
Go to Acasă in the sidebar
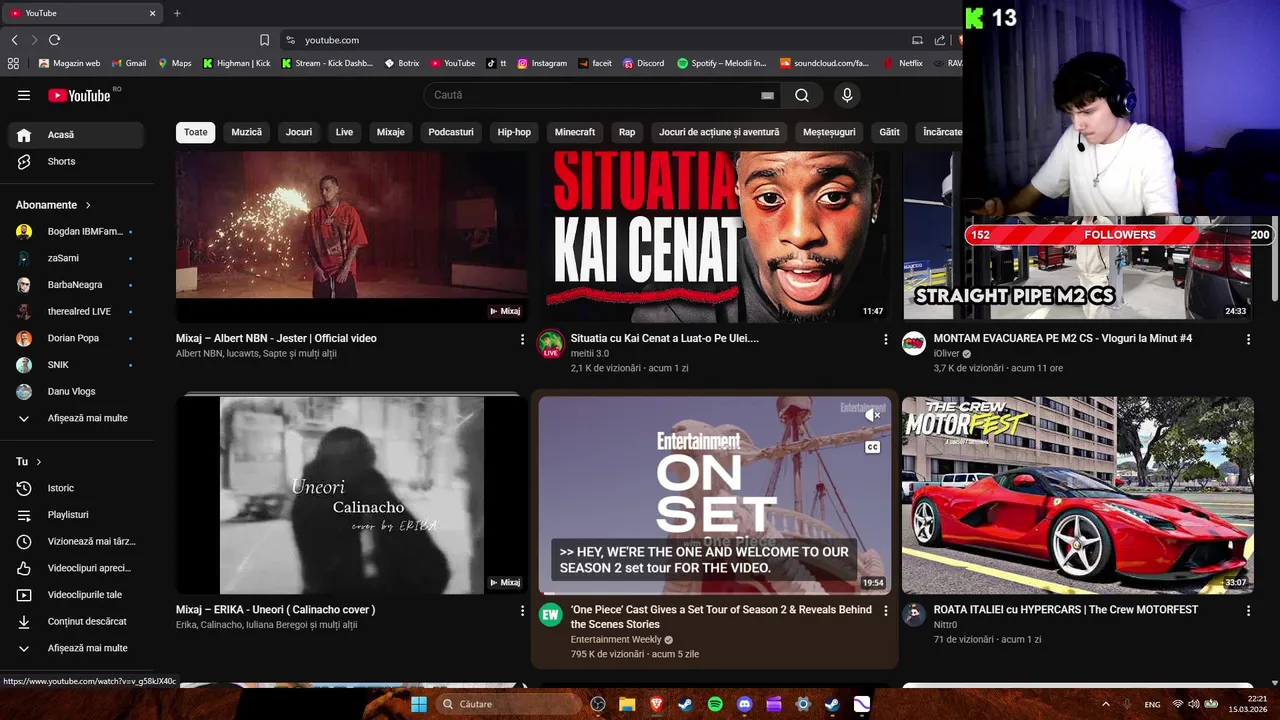(x=76, y=135)
